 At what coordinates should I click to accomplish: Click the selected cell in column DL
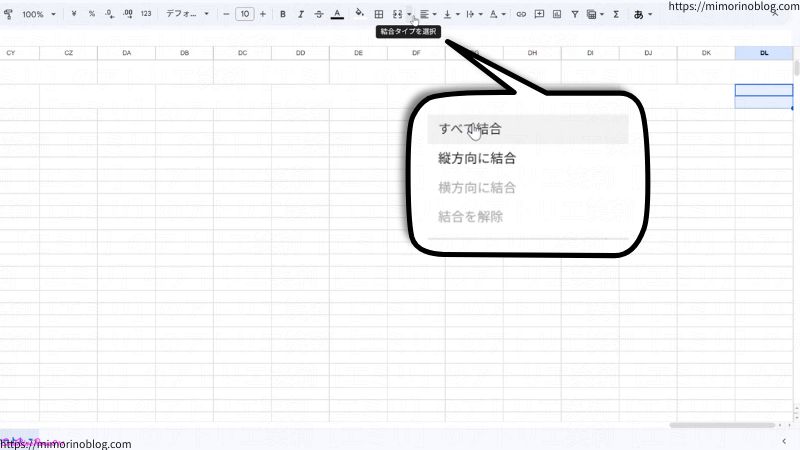(x=764, y=90)
